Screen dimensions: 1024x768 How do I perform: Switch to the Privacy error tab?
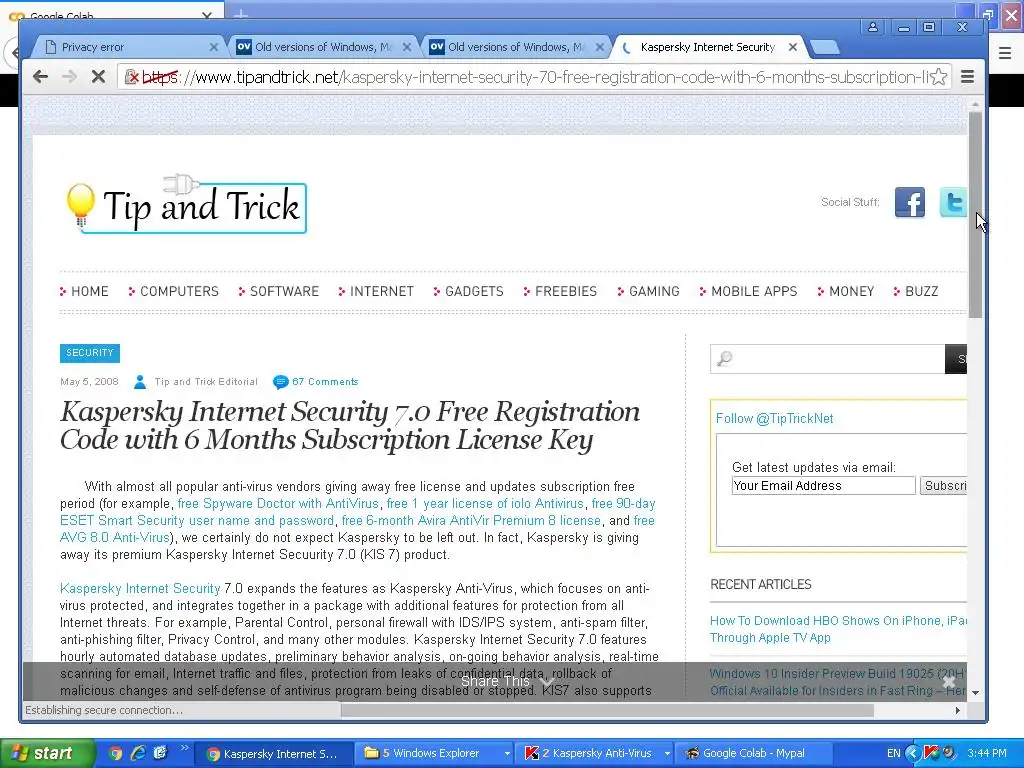124,47
